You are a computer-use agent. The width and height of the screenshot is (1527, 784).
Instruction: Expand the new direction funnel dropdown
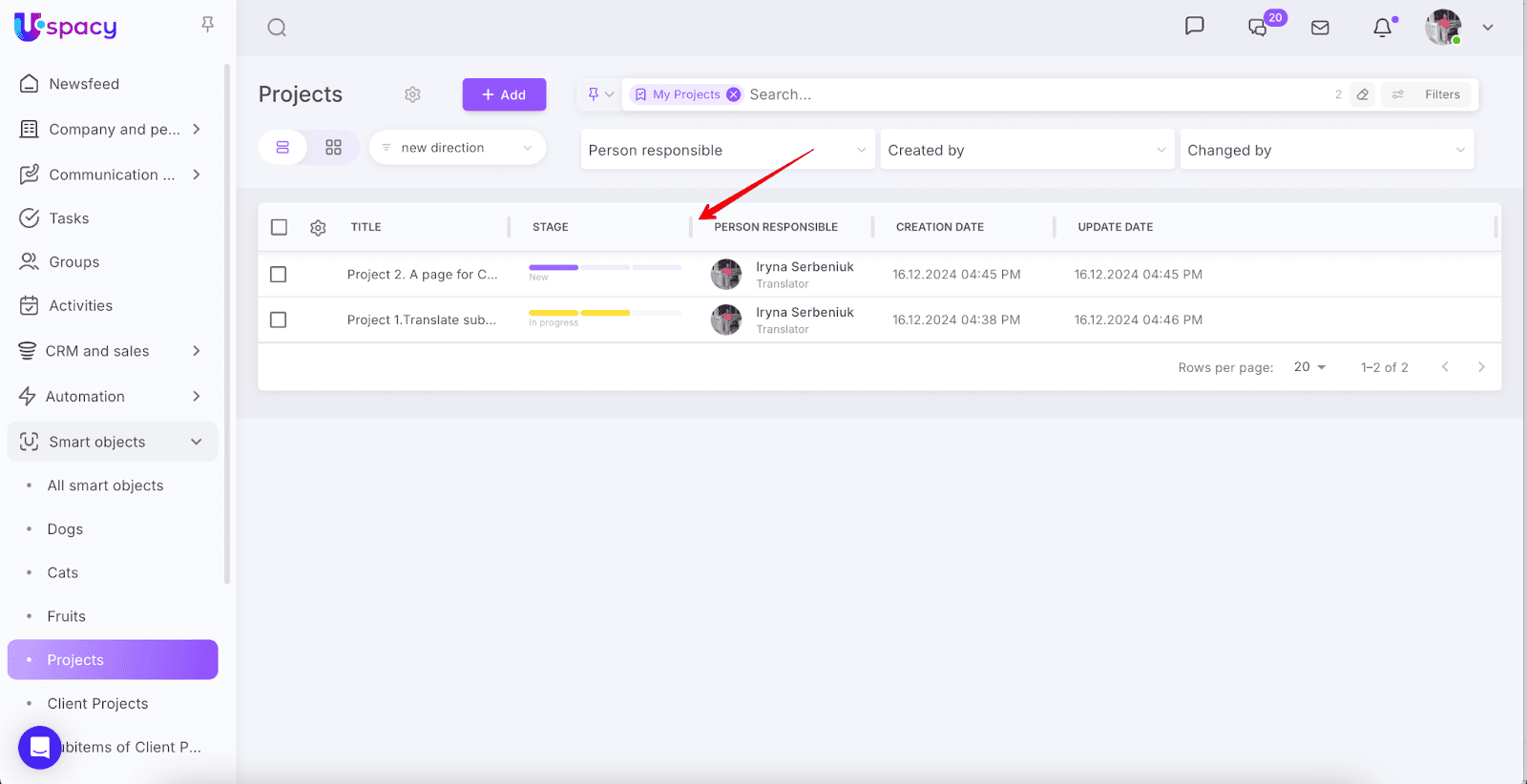point(457,148)
